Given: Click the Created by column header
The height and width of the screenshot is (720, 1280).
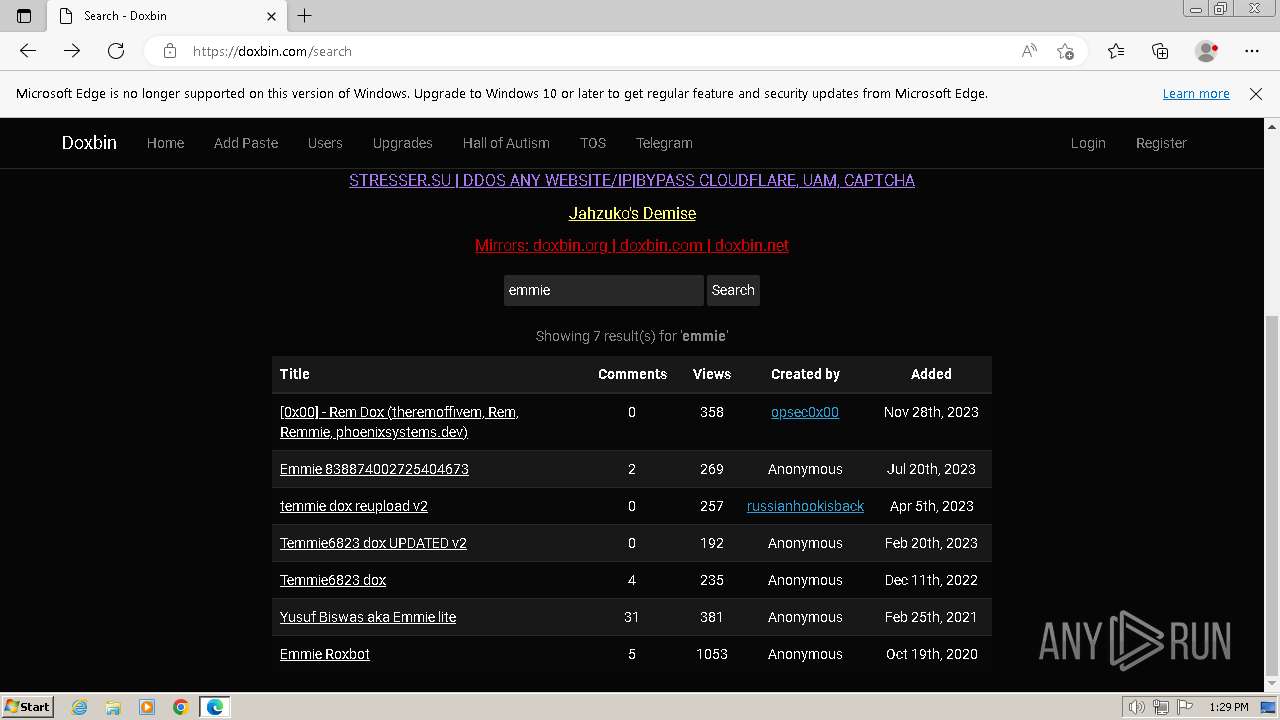Looking at the screenshot, I should pos(805,374).
